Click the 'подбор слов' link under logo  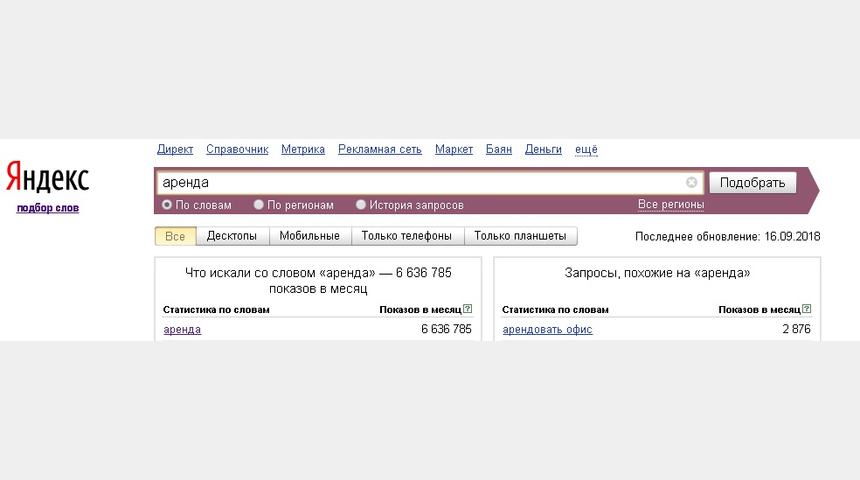click(x=48, y=208)
